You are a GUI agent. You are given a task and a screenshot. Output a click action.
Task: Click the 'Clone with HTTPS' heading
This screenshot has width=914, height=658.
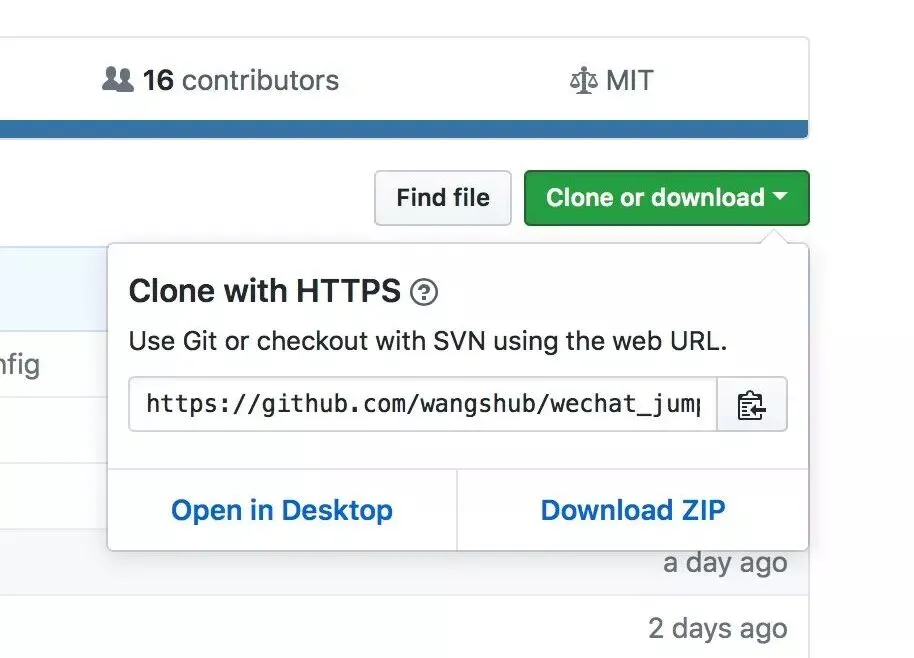(x=264, y=292)
